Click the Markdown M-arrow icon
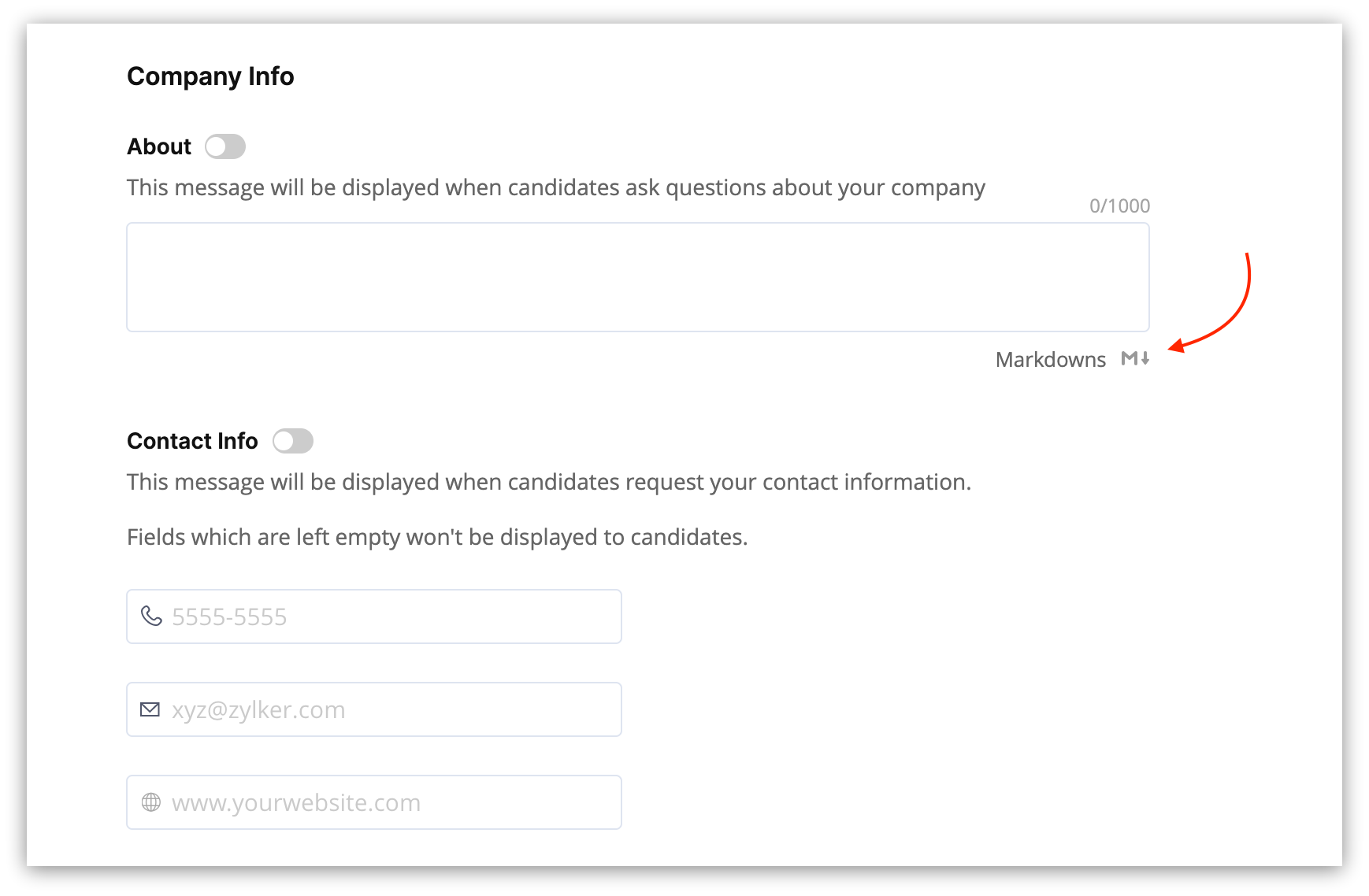Screen dimensions: 1369x896 1135,359
